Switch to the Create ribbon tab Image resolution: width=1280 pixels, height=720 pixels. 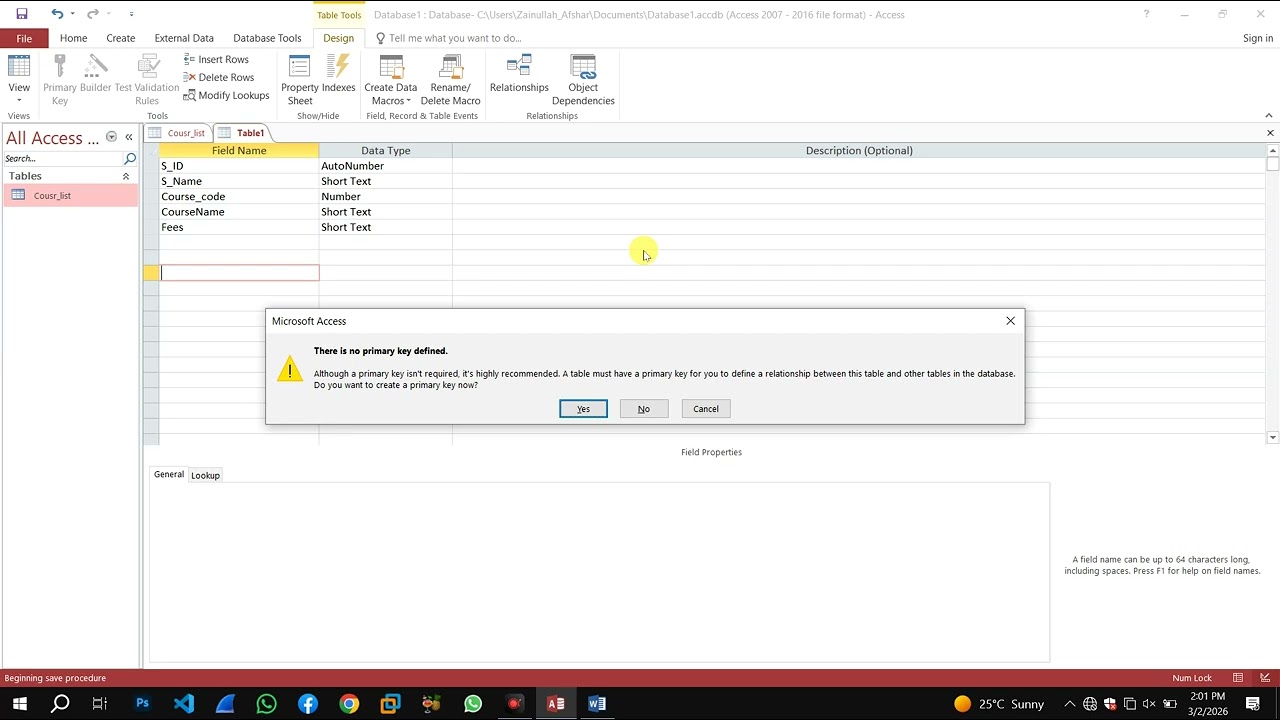(120, 38)
